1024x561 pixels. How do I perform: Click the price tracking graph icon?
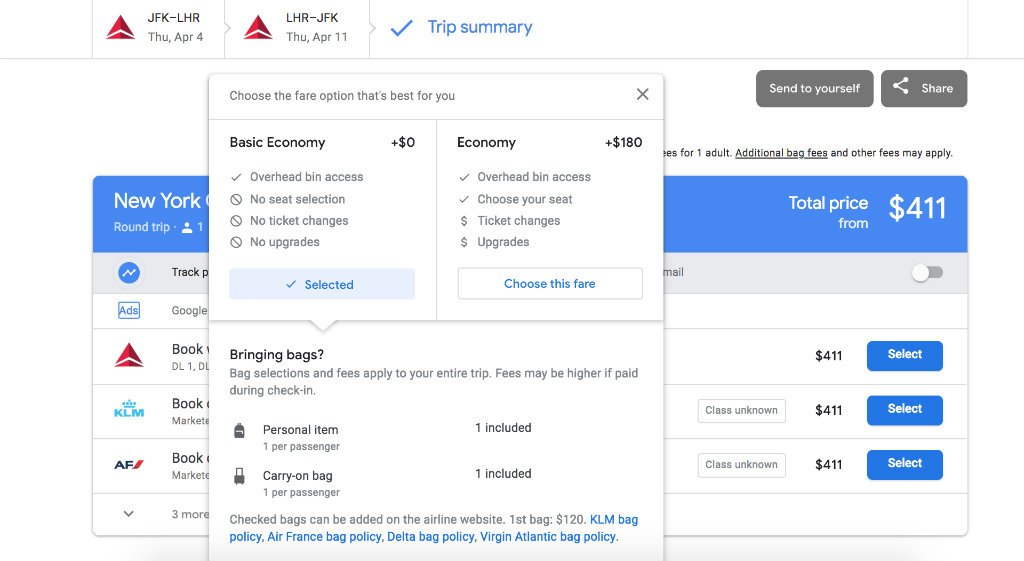point(129,272)
